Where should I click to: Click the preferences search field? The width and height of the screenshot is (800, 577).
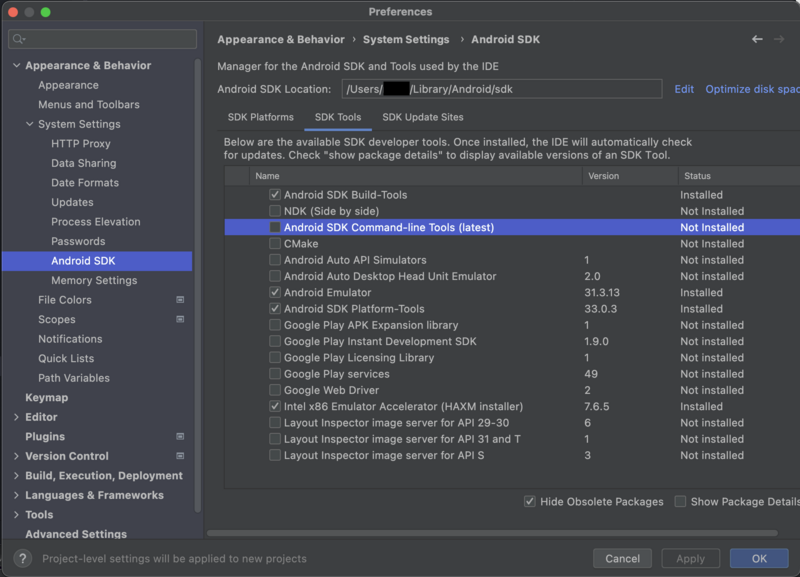point(103,39)
